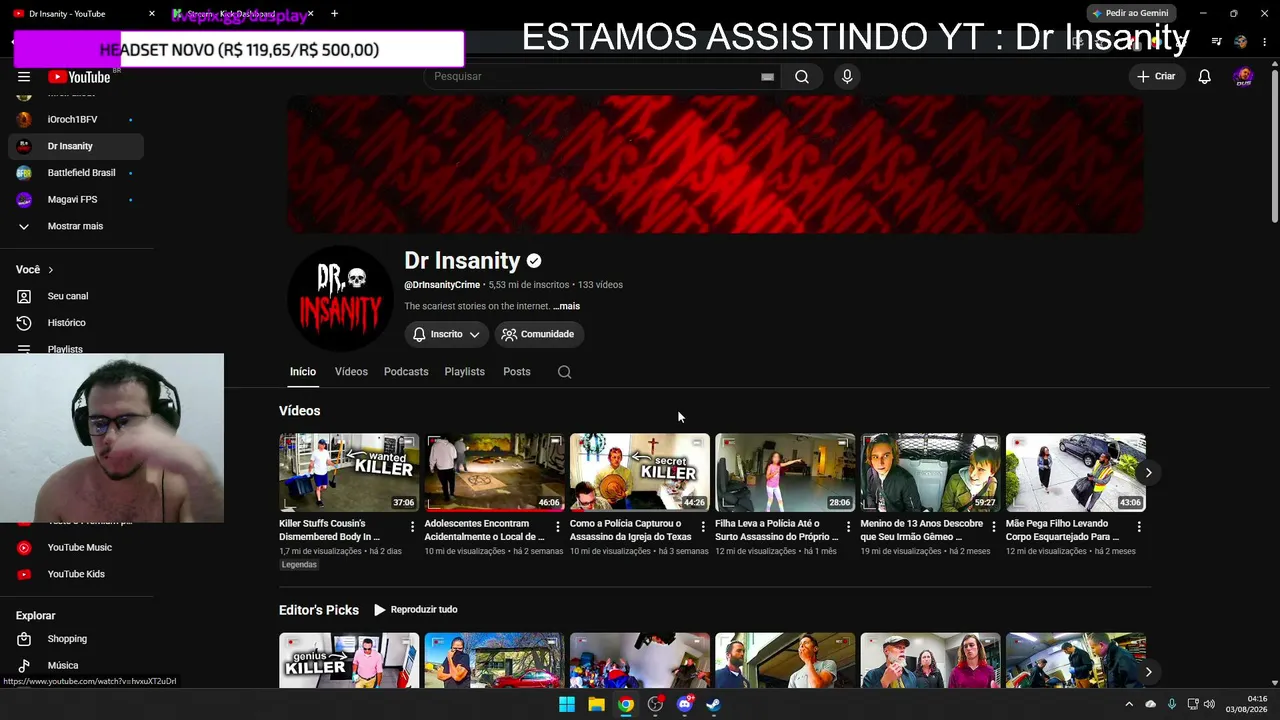This screenshot has width=1280, height=720.
Task: Open options for Menino de 13 Anos video
Action: coord(993,527)
